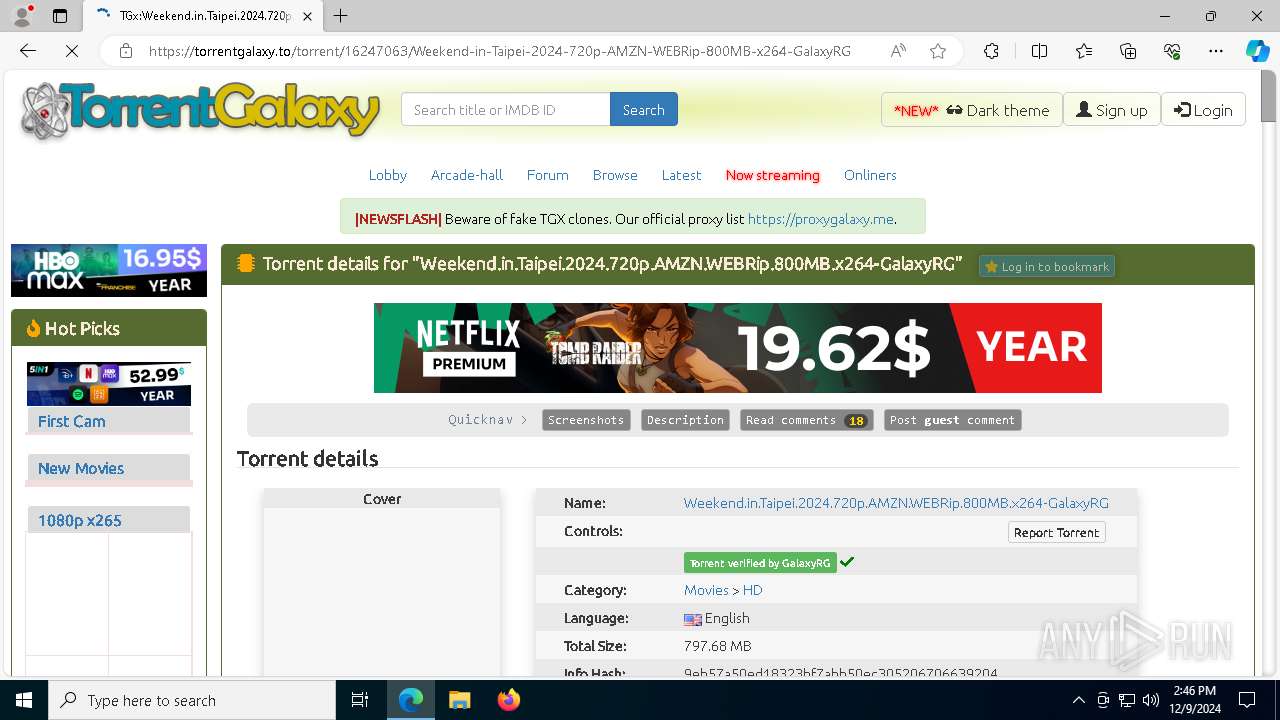Open the Copilot sidebar icon
Viewport: 1280px width, 720px height.
click(x=1257, y=51)
